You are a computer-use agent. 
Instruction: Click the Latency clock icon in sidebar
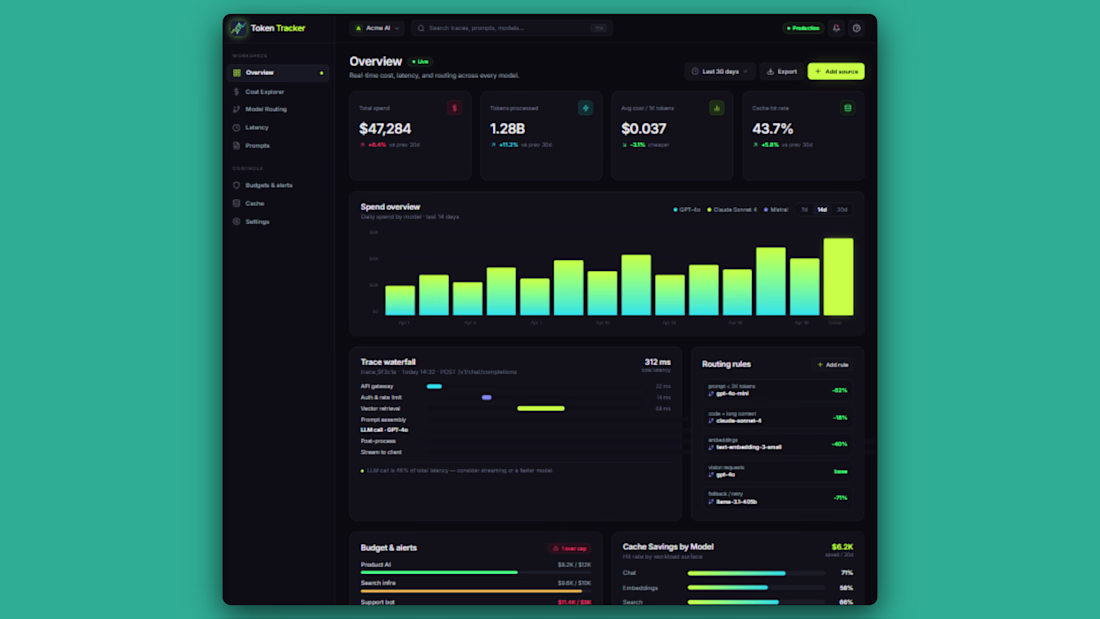pos(236,127)
